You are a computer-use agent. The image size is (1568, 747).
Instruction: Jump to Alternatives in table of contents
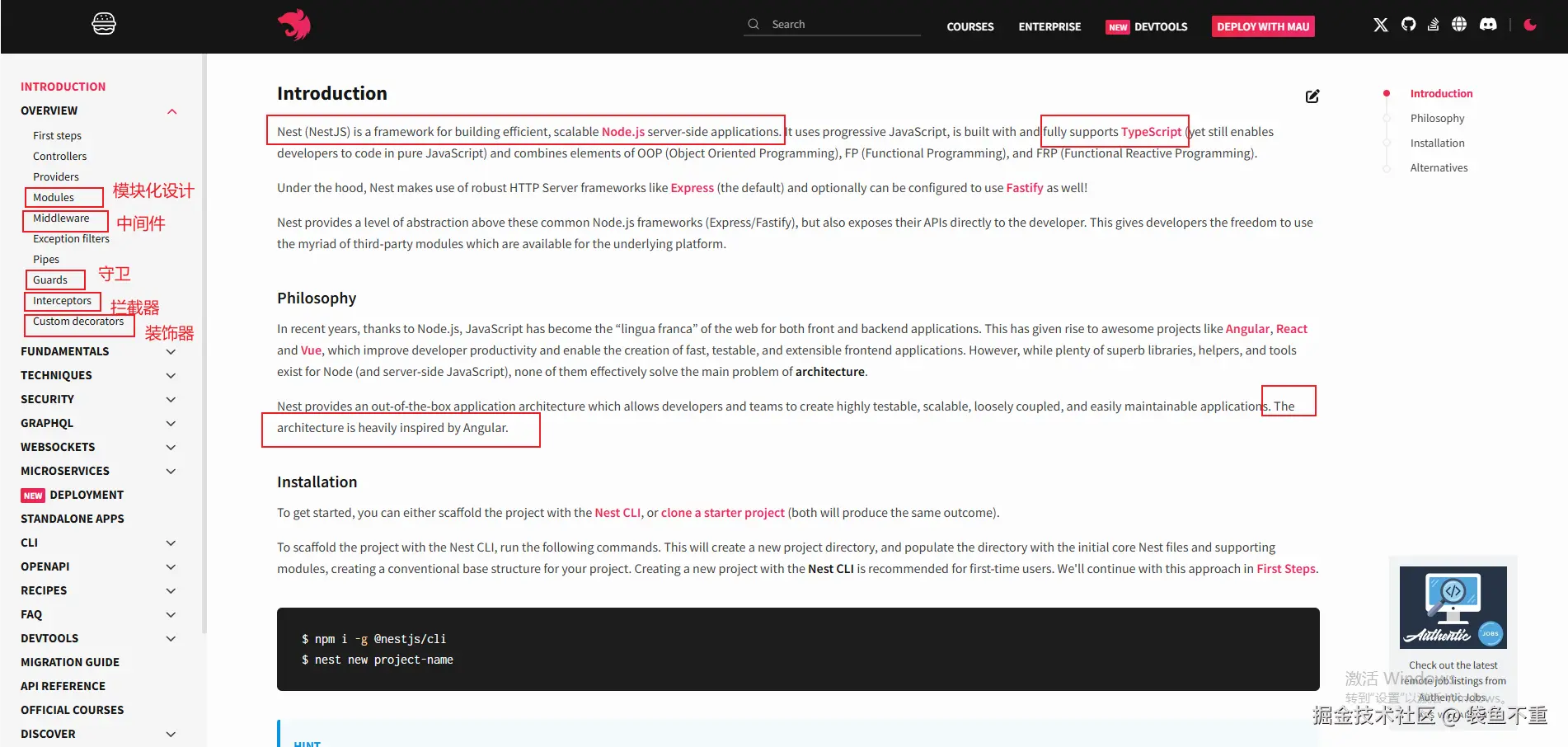click(1439, 168)
